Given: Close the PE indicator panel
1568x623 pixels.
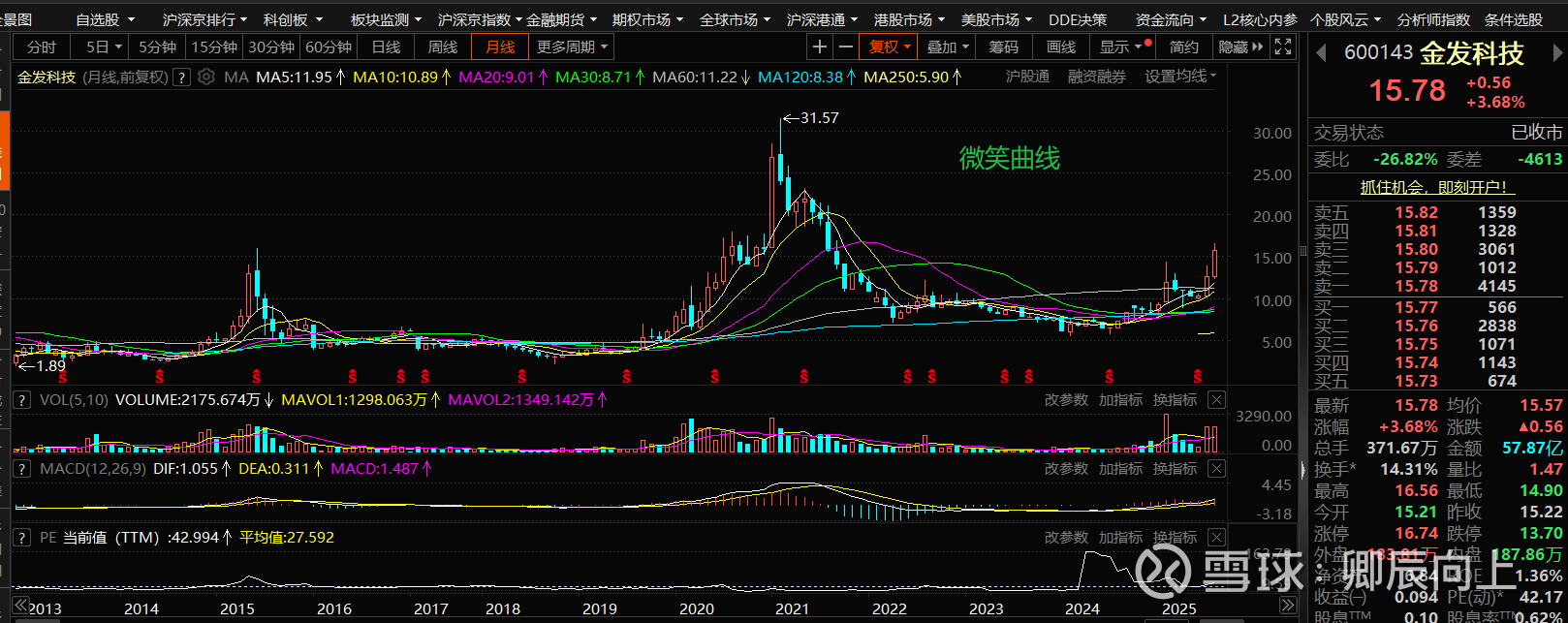Looking at the screenshot, I should [1216, 538].
